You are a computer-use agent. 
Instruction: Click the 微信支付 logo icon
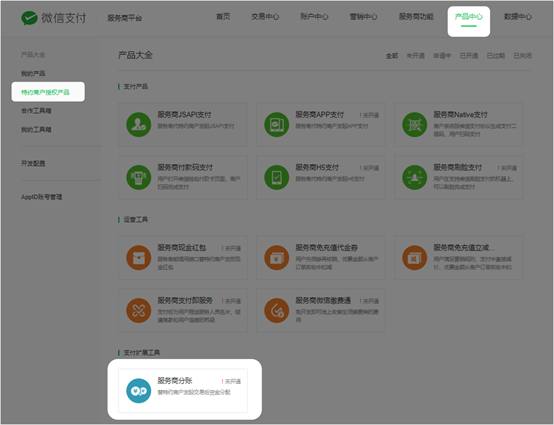(x=29, y=18)
